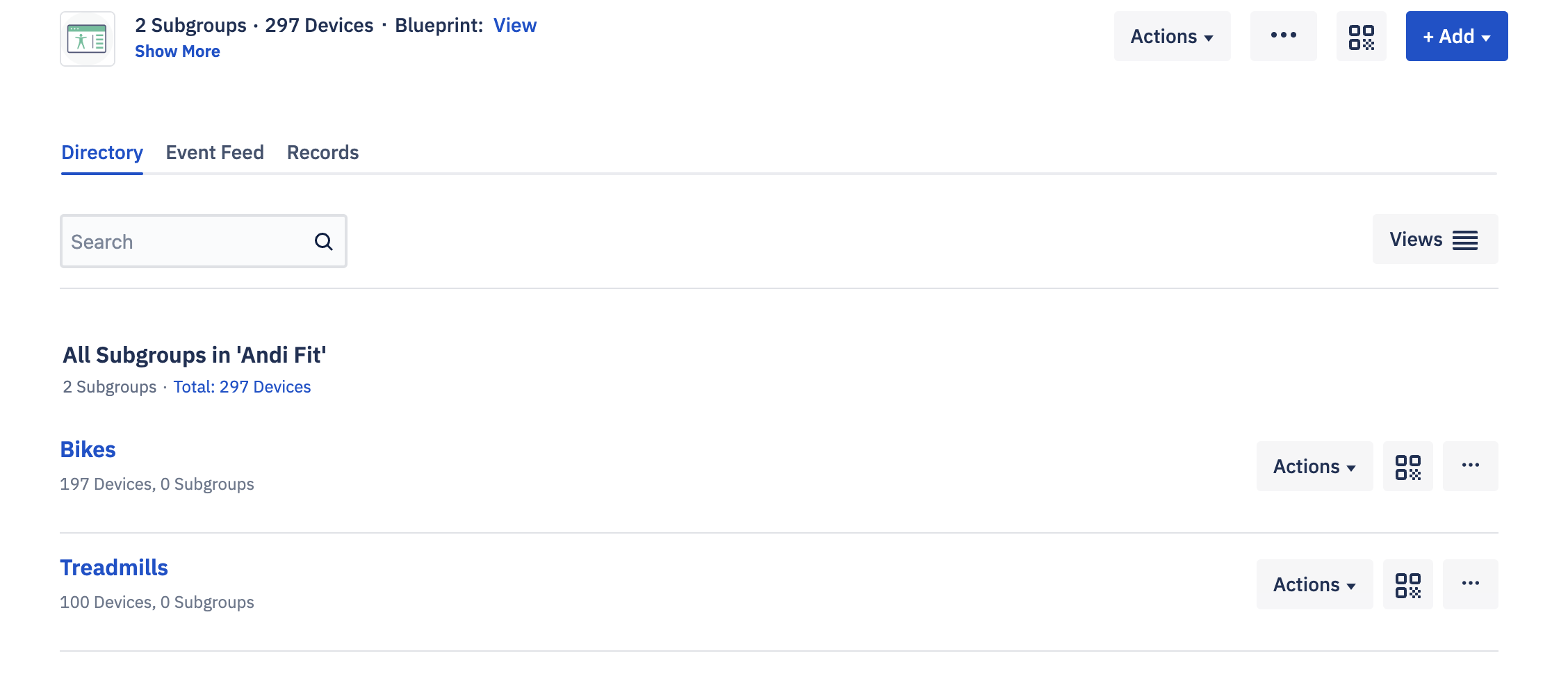Expand the header Actions dropdown
The height and width of the screenshot is (692, 1568).
pyautogui.click(x=1172, y=36)
